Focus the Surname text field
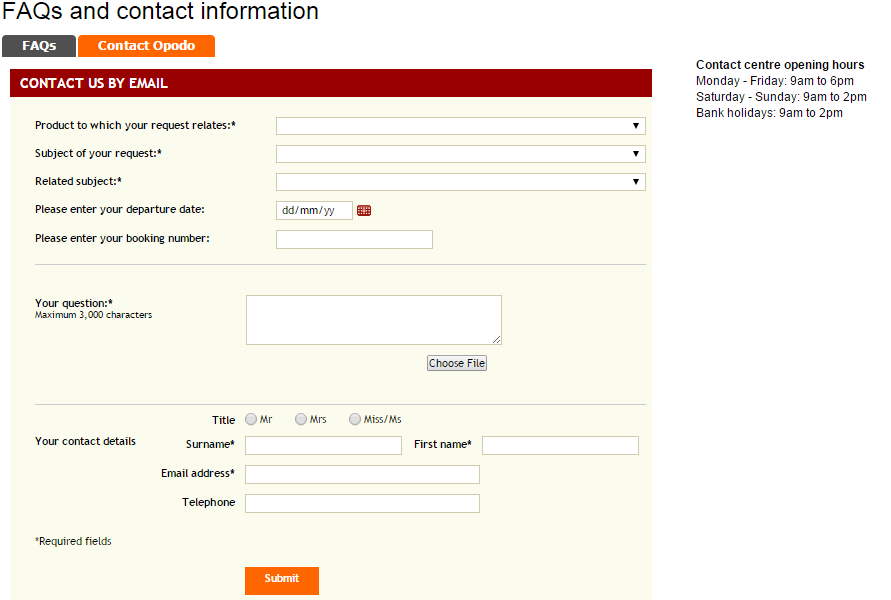This screenshot has height=600, width=891. coord(323,445)
